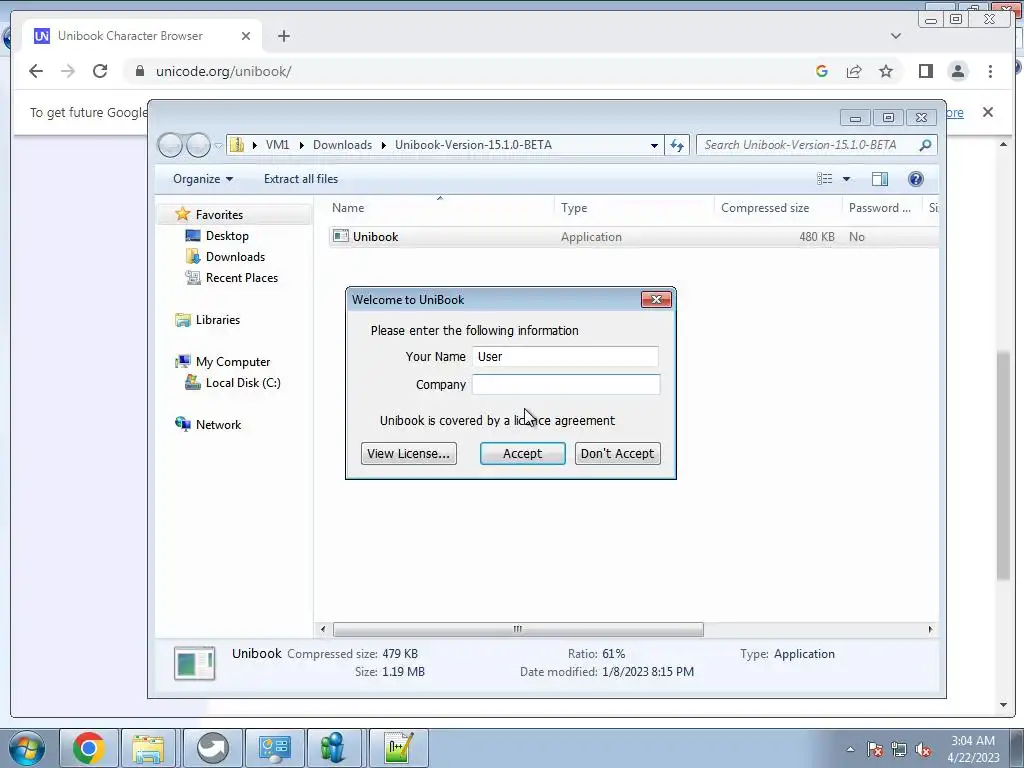Click the File Explorer taskbar icon
This screenshot has width=1024, height=768.
tap(149, 748)
